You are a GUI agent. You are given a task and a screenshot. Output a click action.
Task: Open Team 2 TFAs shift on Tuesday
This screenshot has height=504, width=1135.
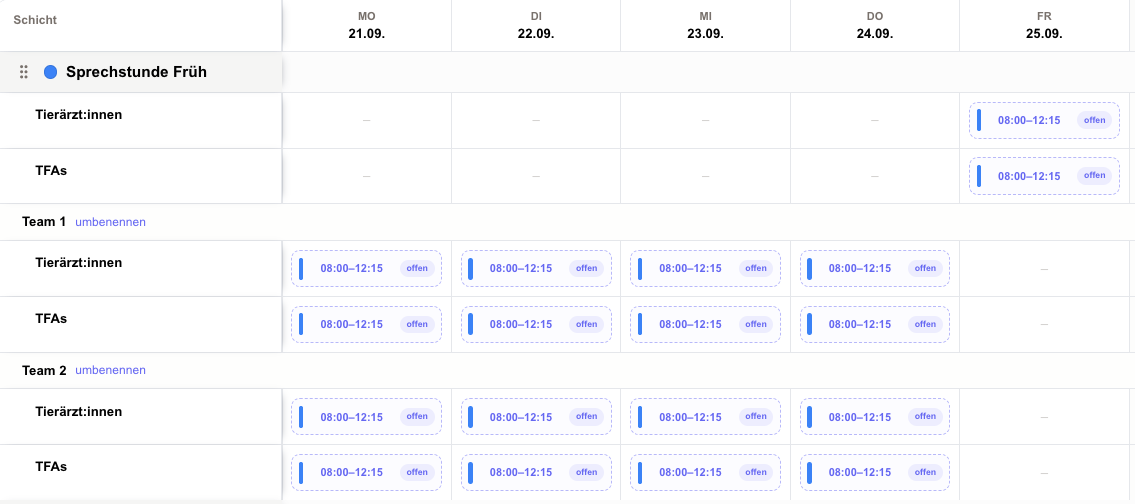tap(536, 472)
